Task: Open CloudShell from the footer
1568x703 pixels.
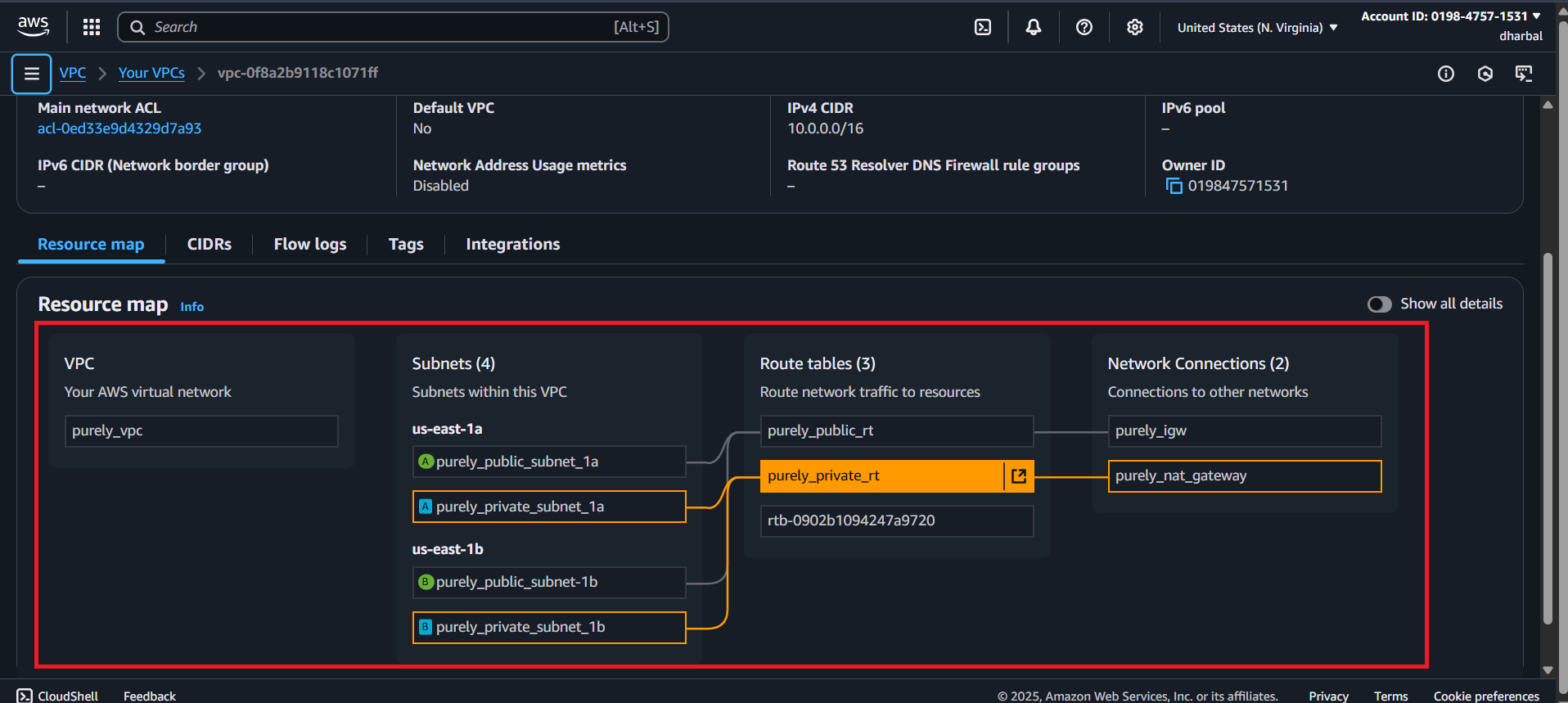Action: point(57,696)
